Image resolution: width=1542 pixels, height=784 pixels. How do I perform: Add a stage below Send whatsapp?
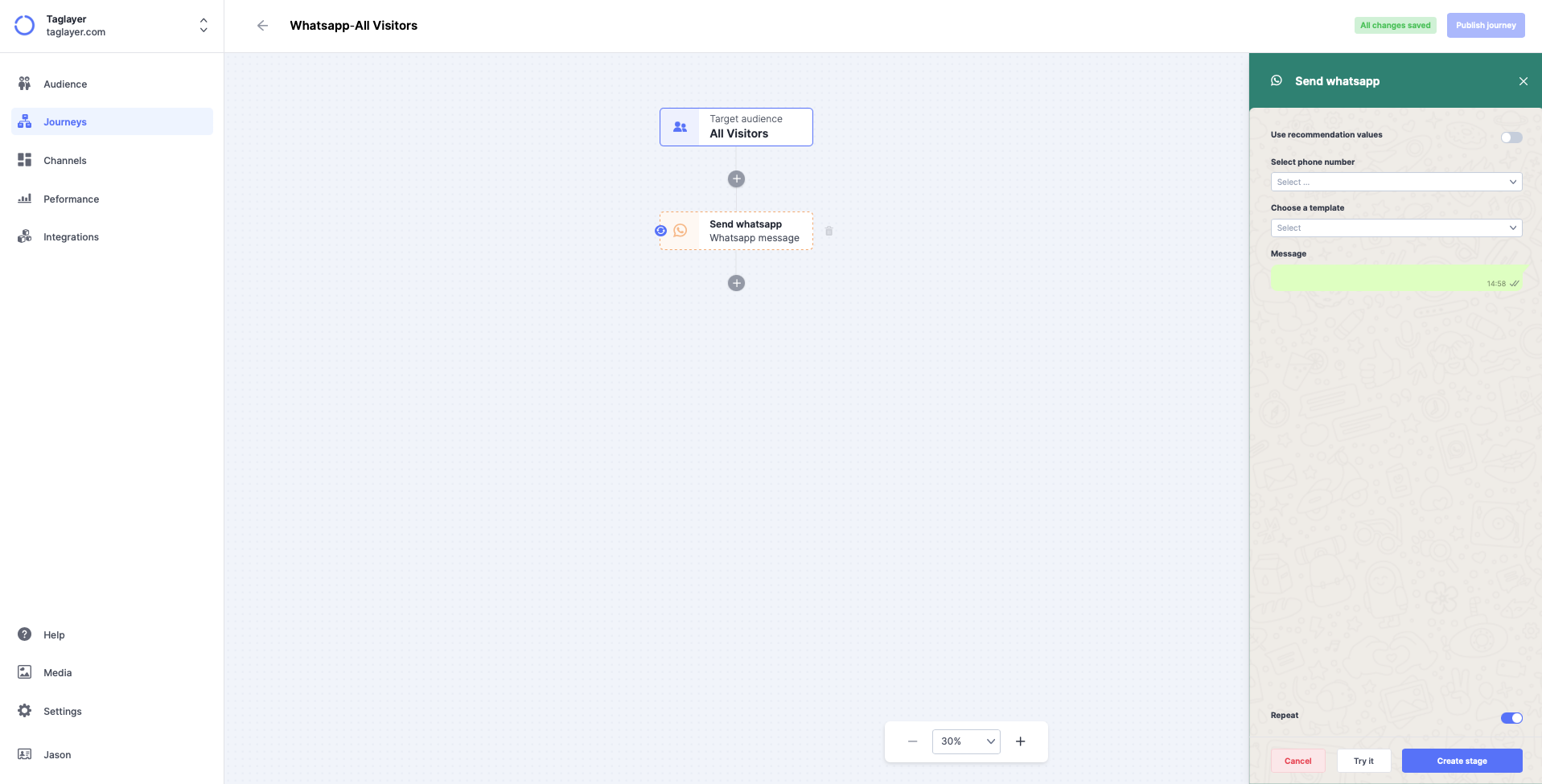pos(736,283)
